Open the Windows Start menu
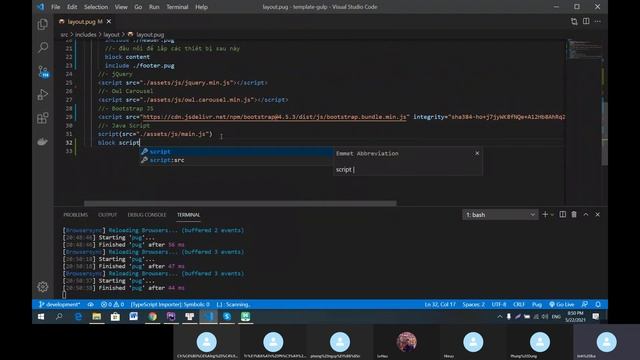Screen dimensions: 640x360 pos(41,317)
